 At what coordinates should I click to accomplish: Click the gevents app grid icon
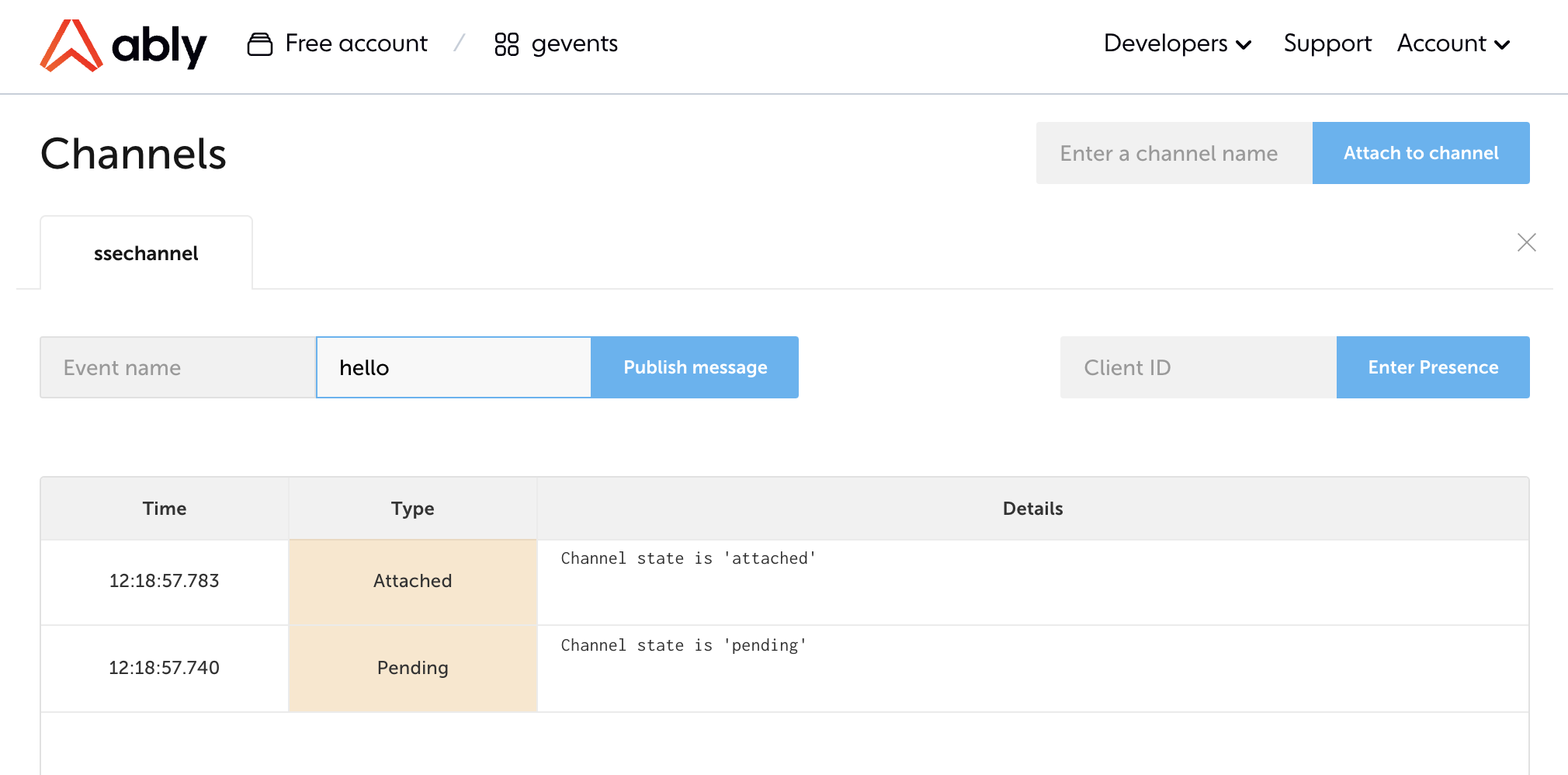[506, 44]
